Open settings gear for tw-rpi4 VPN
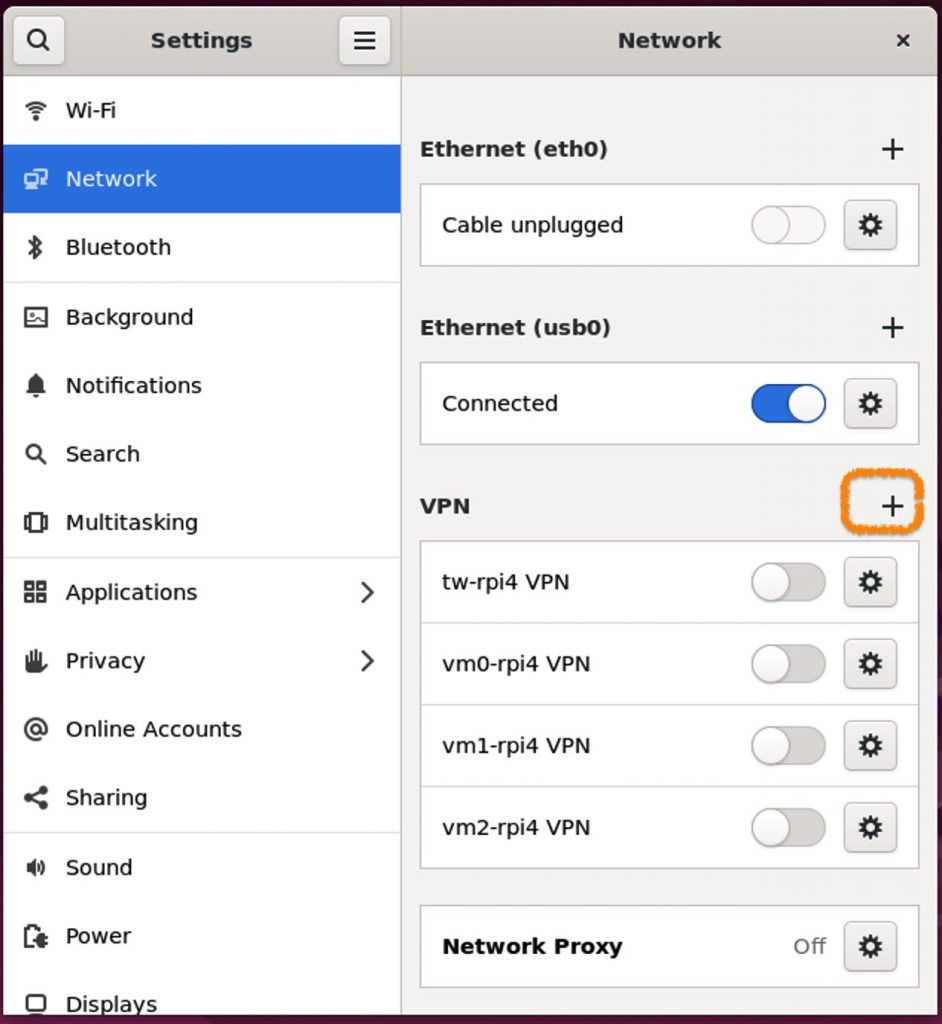 tap(870, 582)
